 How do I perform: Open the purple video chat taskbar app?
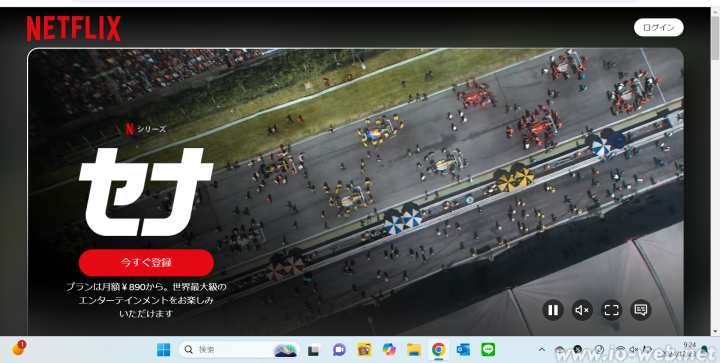pyautogui.click(x=339, y=350)
